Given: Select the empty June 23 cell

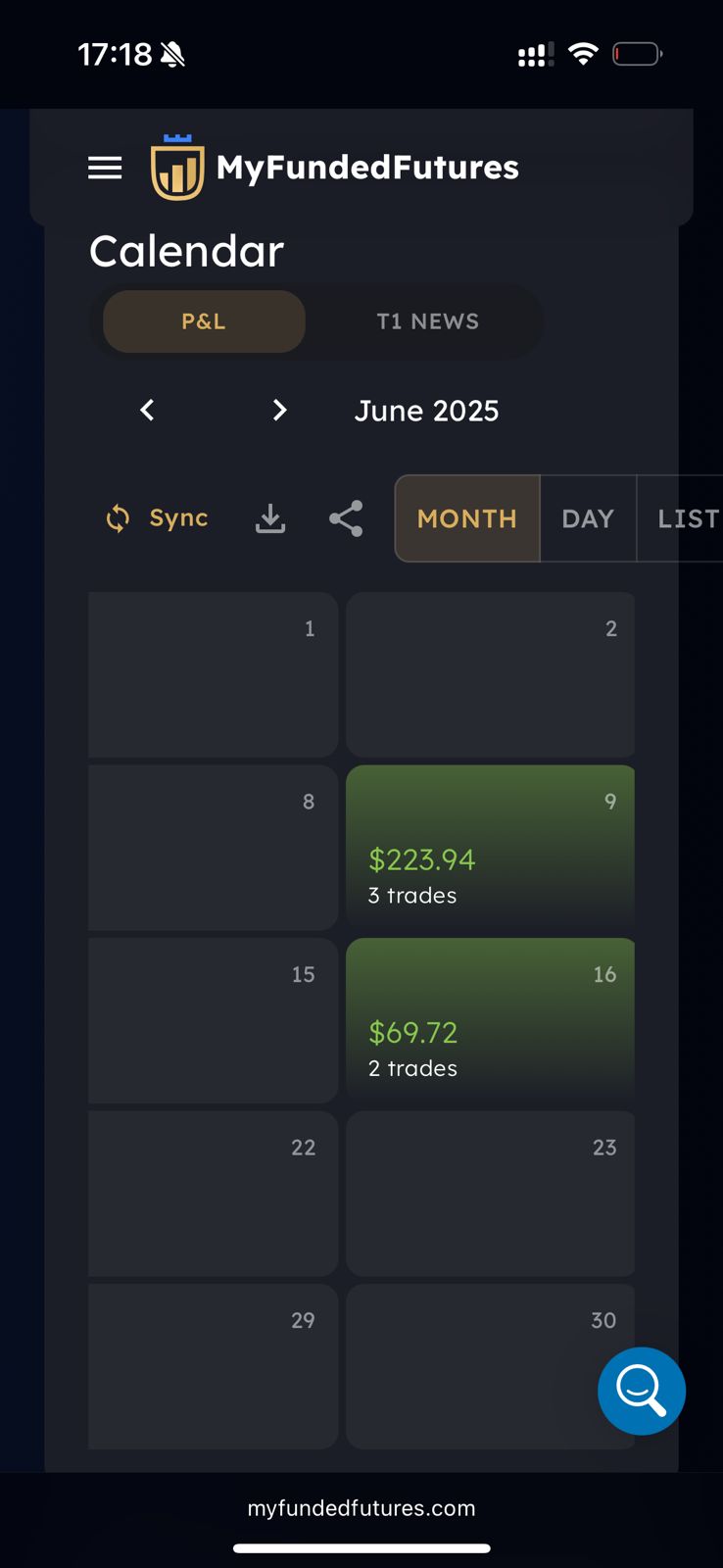Looking at the screenshot, I should (x=490, y=1194).
